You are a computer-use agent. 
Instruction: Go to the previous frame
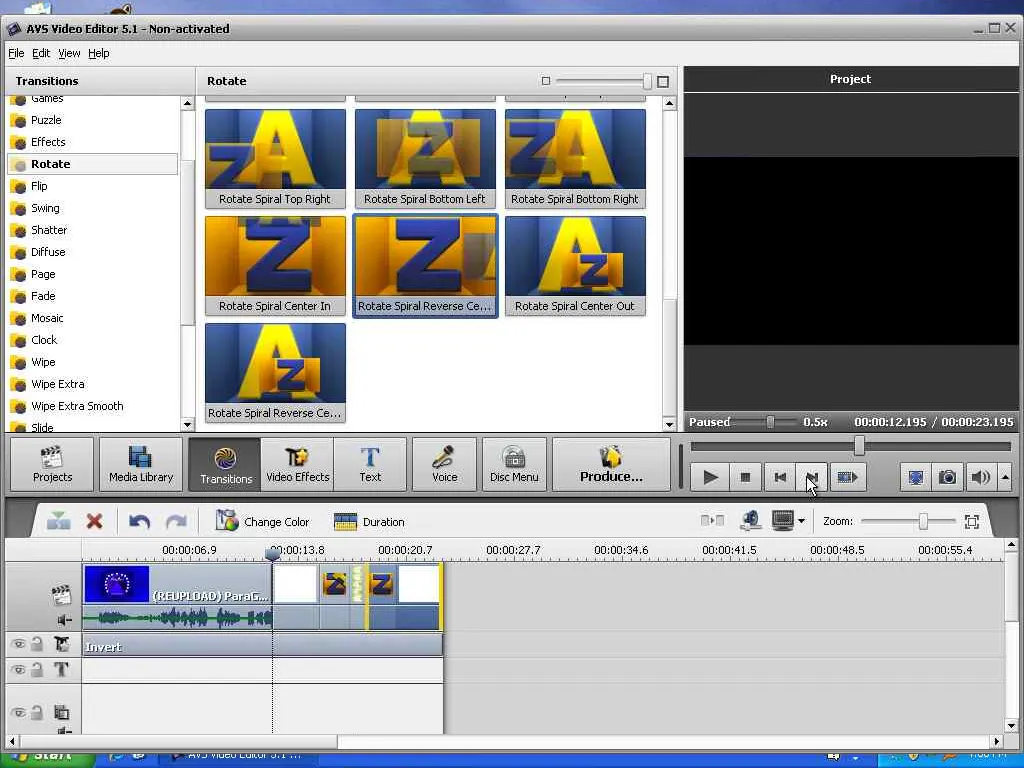coord(780,477)
